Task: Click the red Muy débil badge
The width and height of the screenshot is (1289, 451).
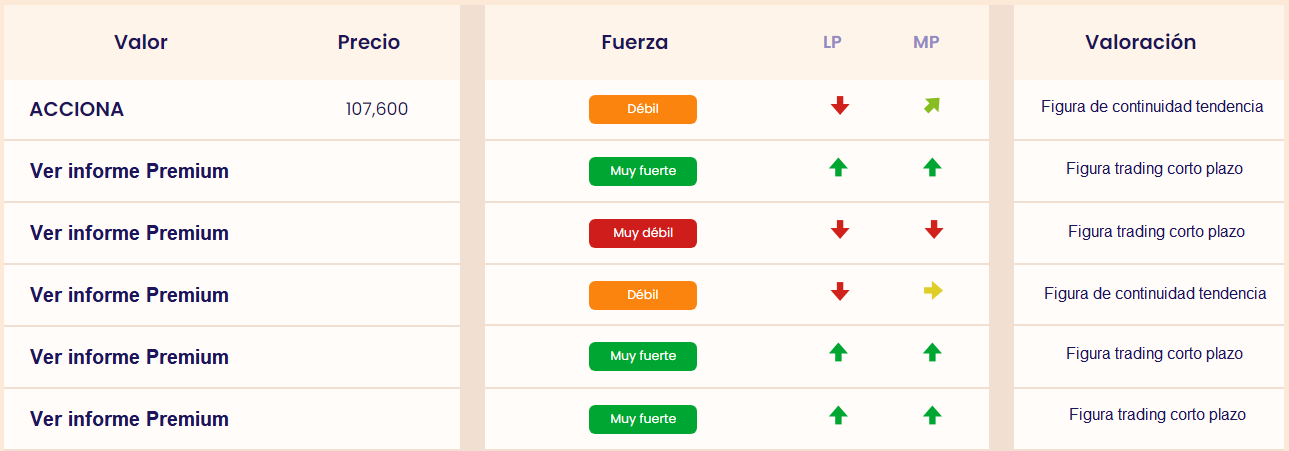Action: click(x=643, y=233)
